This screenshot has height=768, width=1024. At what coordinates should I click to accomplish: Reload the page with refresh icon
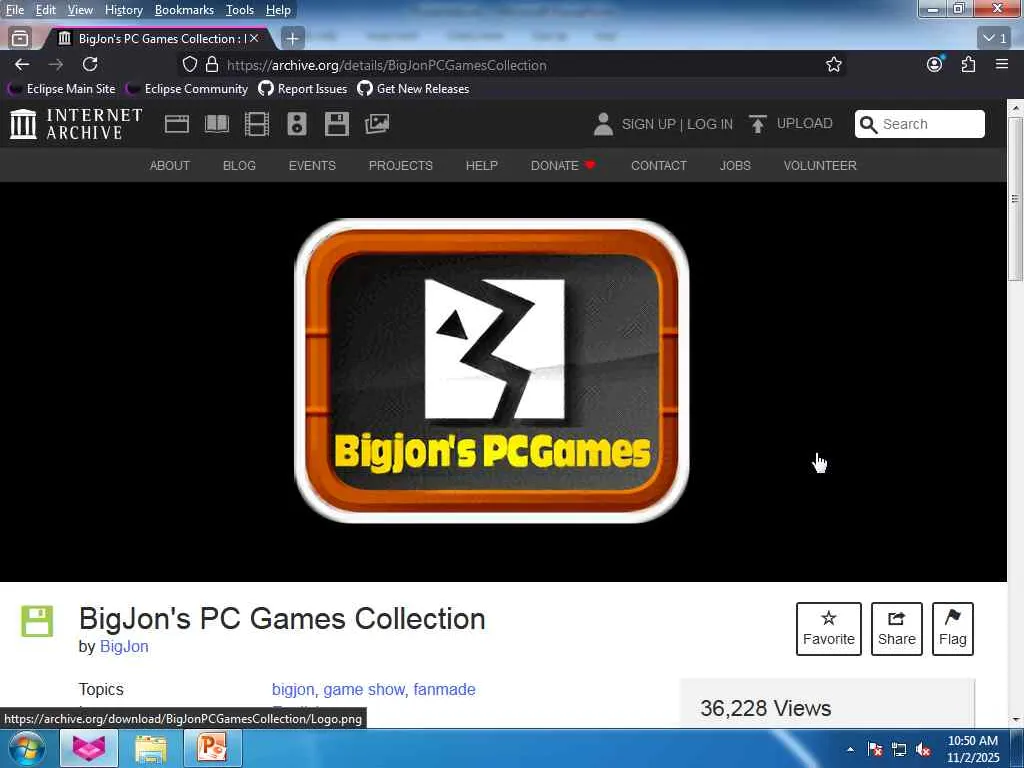pyautogui.click(x=90, y=64)
